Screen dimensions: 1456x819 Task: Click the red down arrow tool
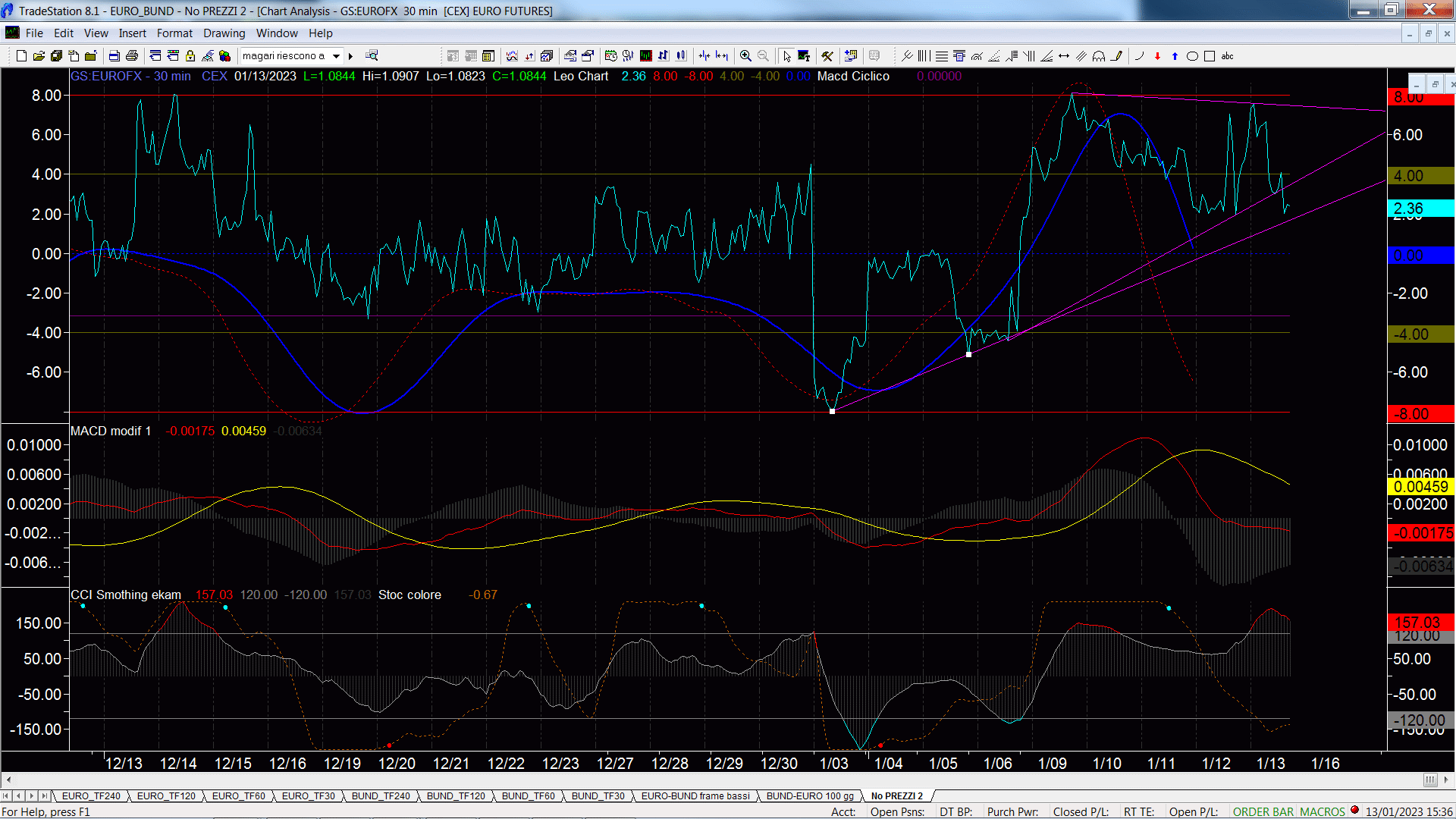1157,56
